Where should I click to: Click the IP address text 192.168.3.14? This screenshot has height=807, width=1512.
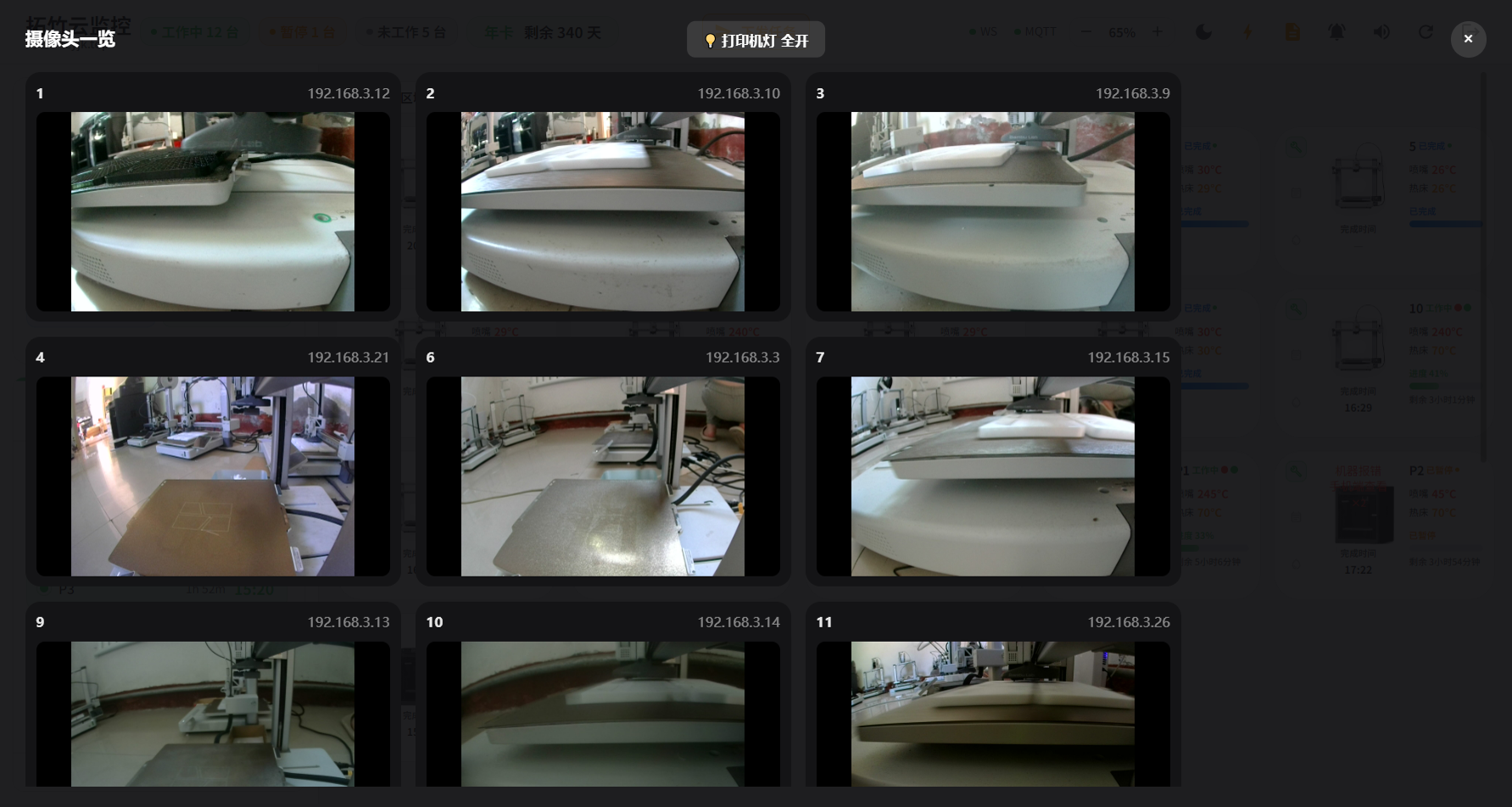tap(739, 622)
